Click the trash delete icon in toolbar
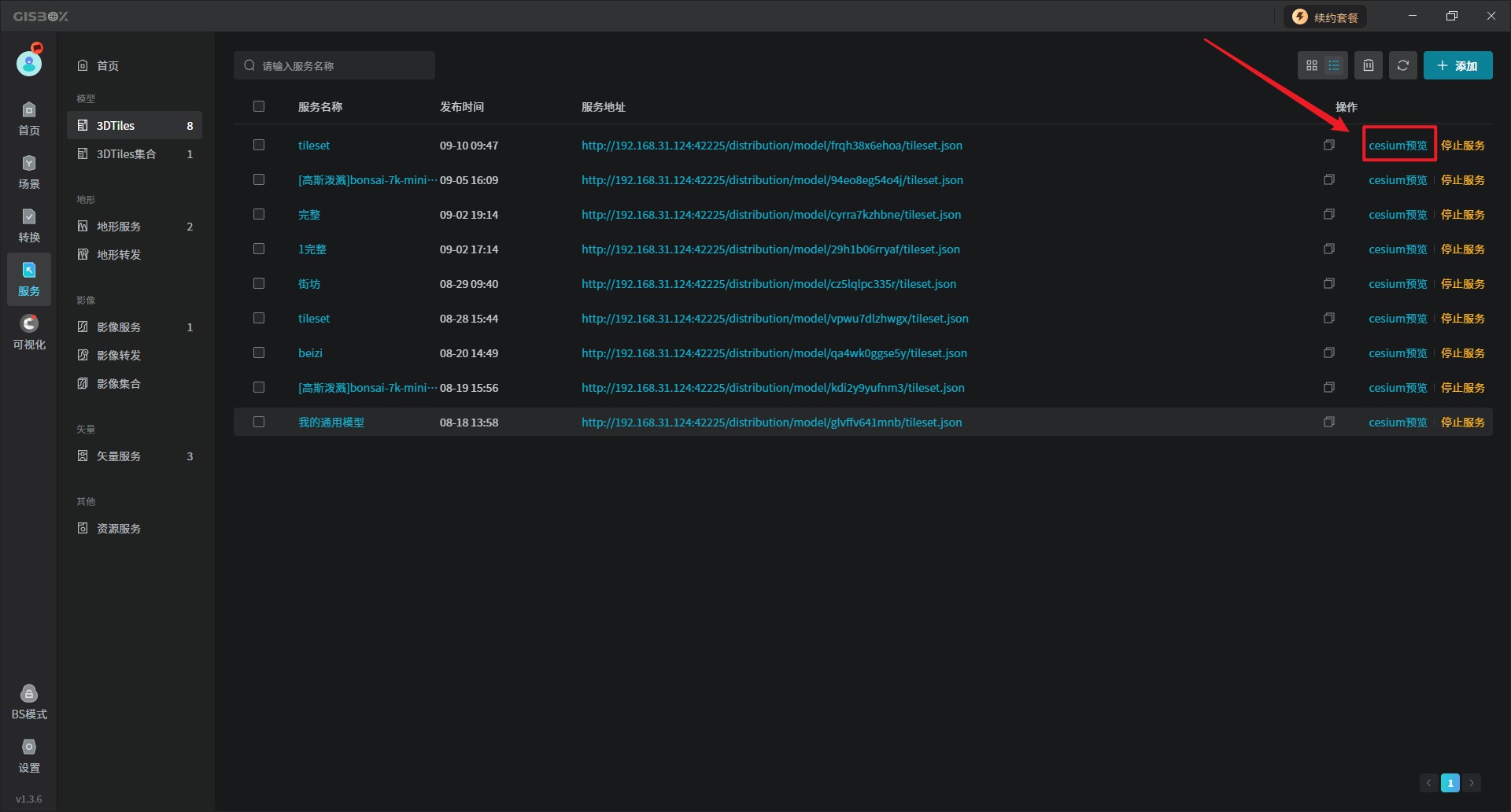Viewport: 1511px width, 812px height. 1369,66
